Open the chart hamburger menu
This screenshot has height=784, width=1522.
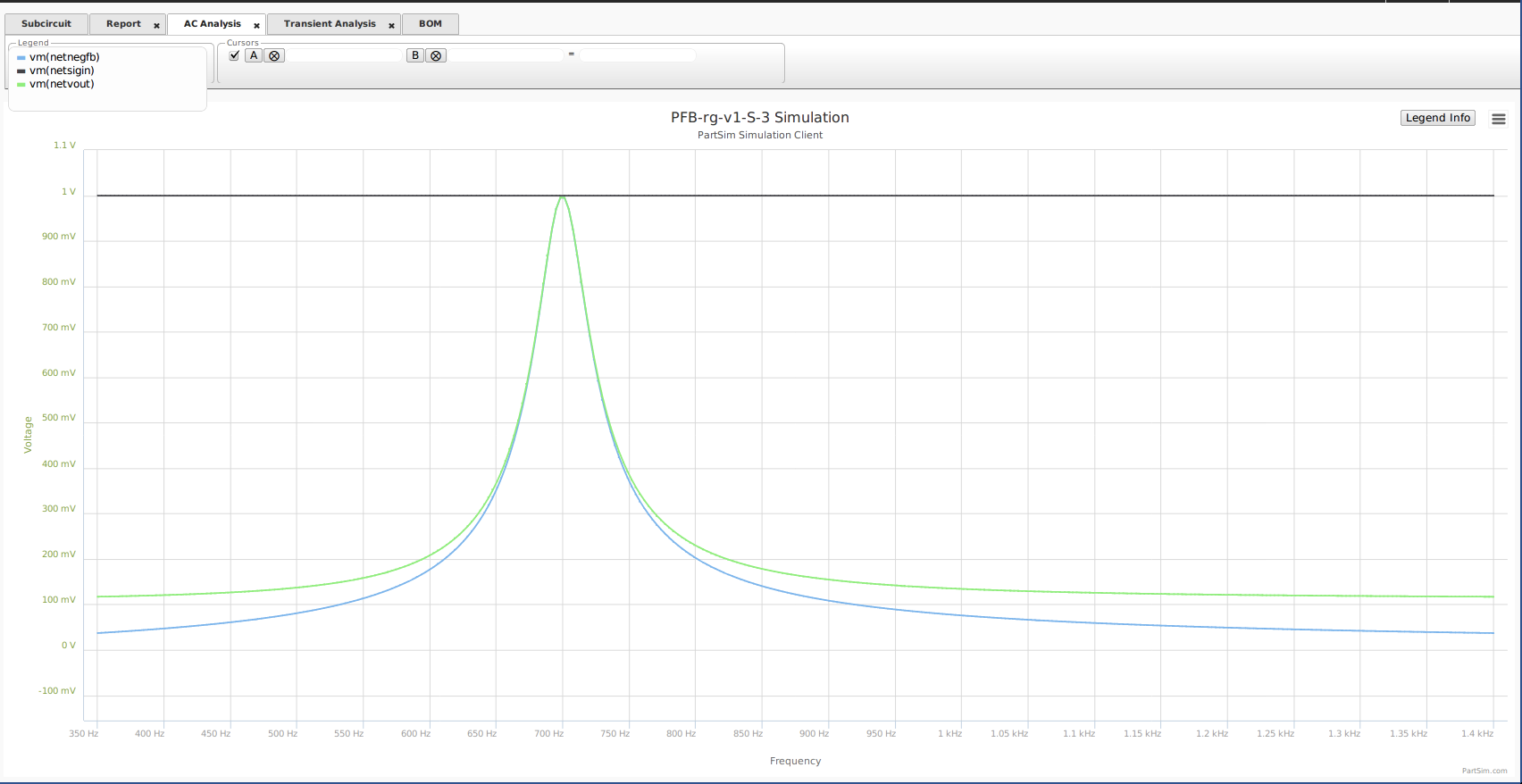[x=1499, y=119]
